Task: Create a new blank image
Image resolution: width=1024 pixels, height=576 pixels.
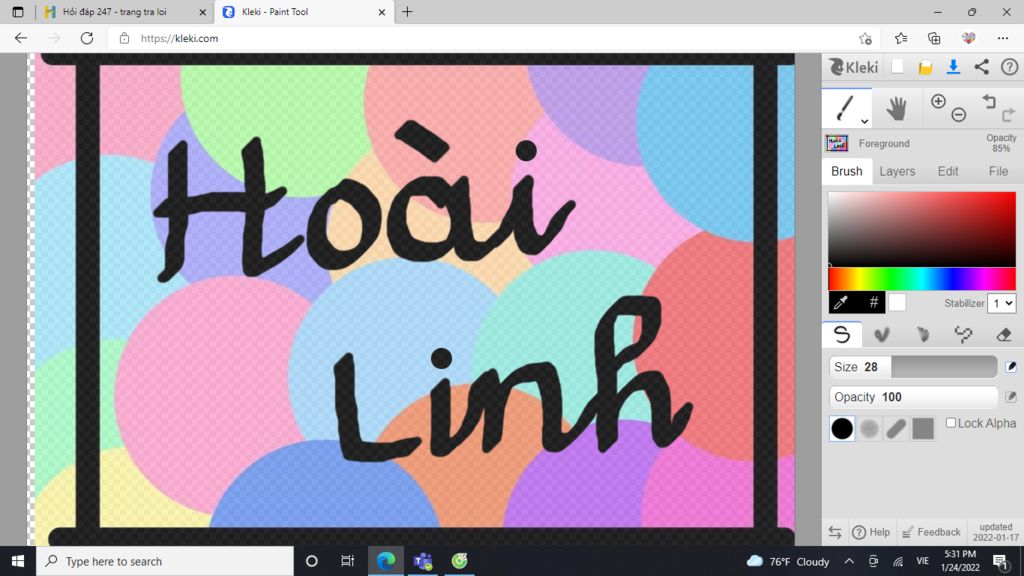Action: pyautogui.click(x=897, y=67)
